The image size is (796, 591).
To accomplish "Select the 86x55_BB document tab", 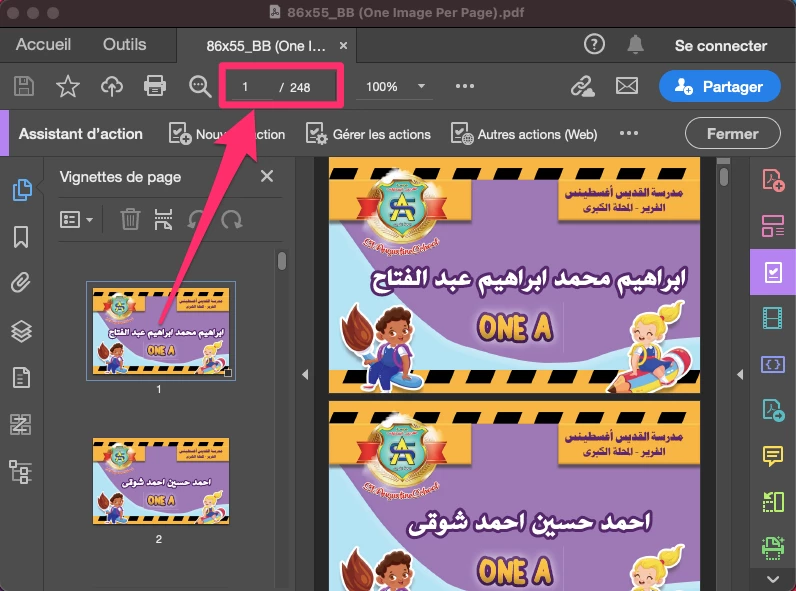I will pos(266,46).
